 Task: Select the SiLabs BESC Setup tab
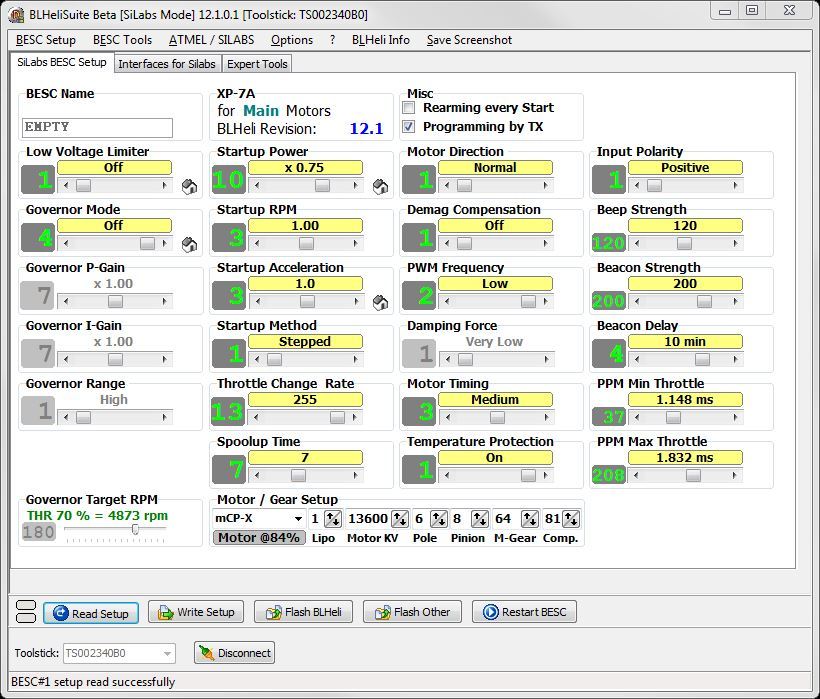[62, 62]
